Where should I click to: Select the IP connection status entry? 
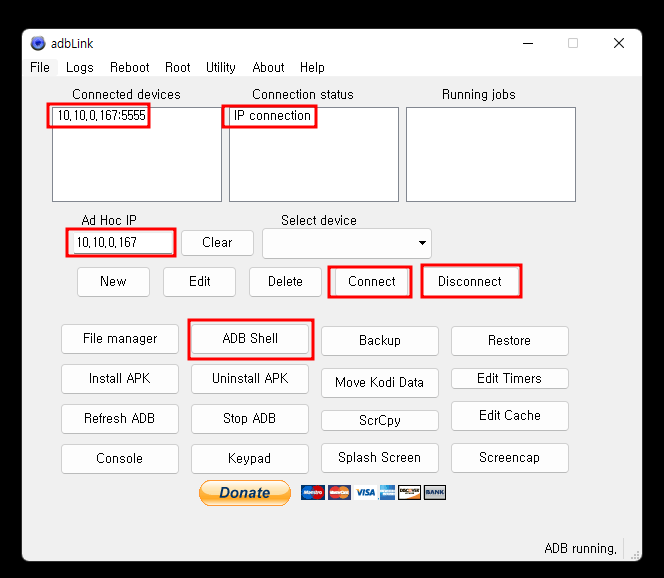click(x=272, y=115)
